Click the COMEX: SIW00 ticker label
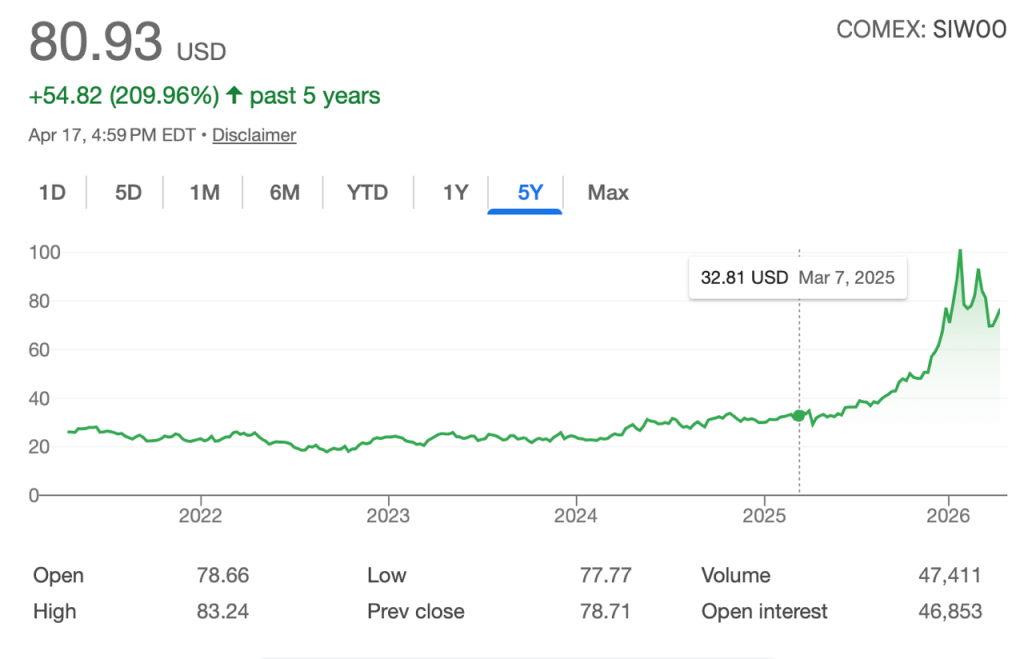Image resolution: width=1024 pixels, height=659 pixels. [920, 30]
